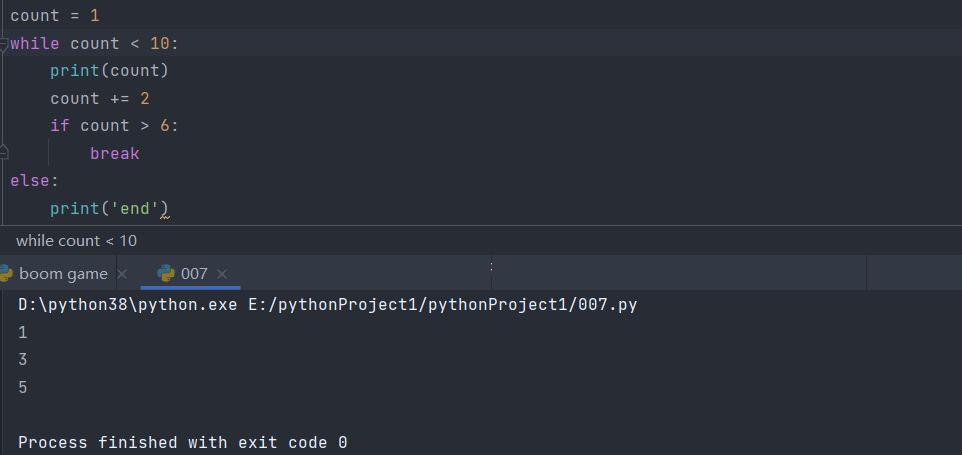Select the 007 run tab
The image size is (962, 455).
194,273
